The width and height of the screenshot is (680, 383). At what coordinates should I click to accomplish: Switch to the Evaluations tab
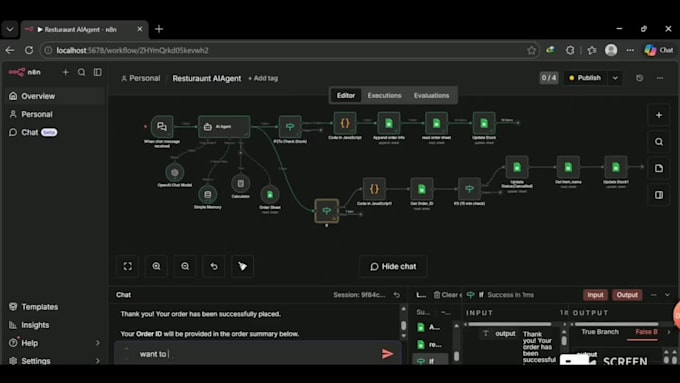coord(432,95)
